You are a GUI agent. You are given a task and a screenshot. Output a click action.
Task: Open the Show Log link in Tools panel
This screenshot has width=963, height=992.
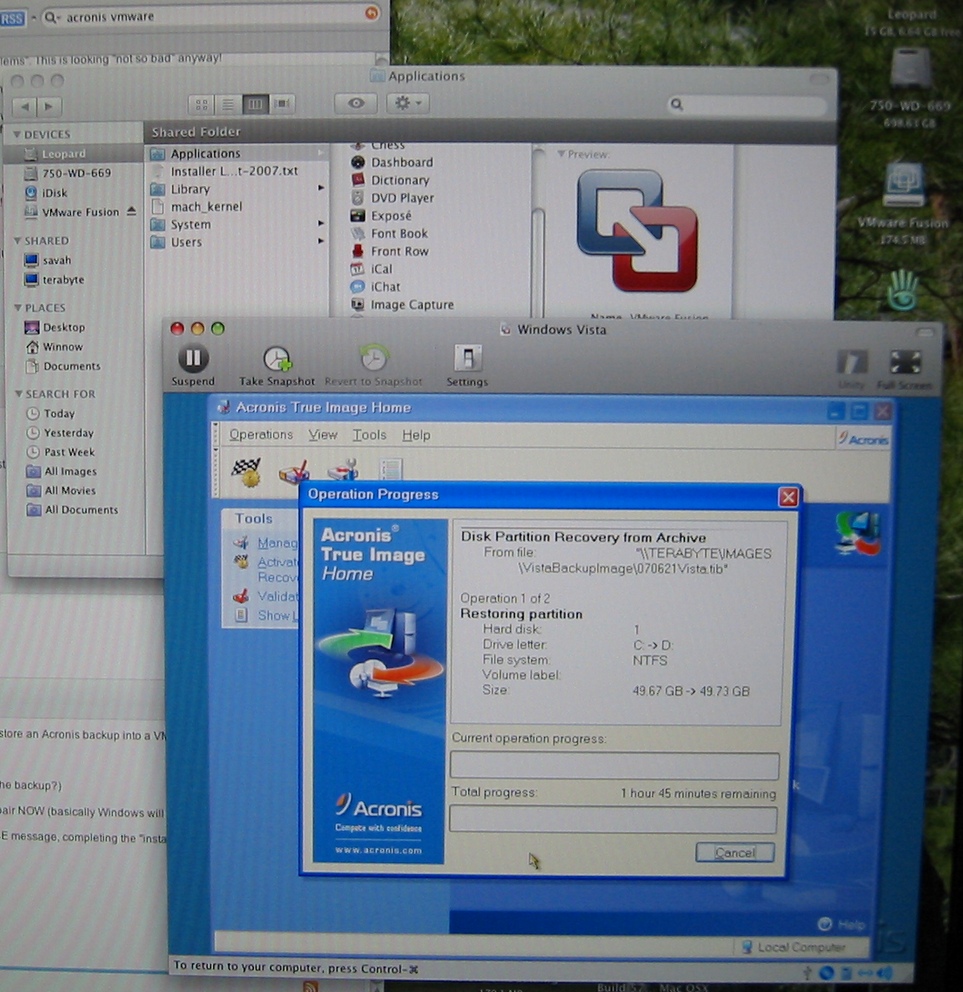277,615
